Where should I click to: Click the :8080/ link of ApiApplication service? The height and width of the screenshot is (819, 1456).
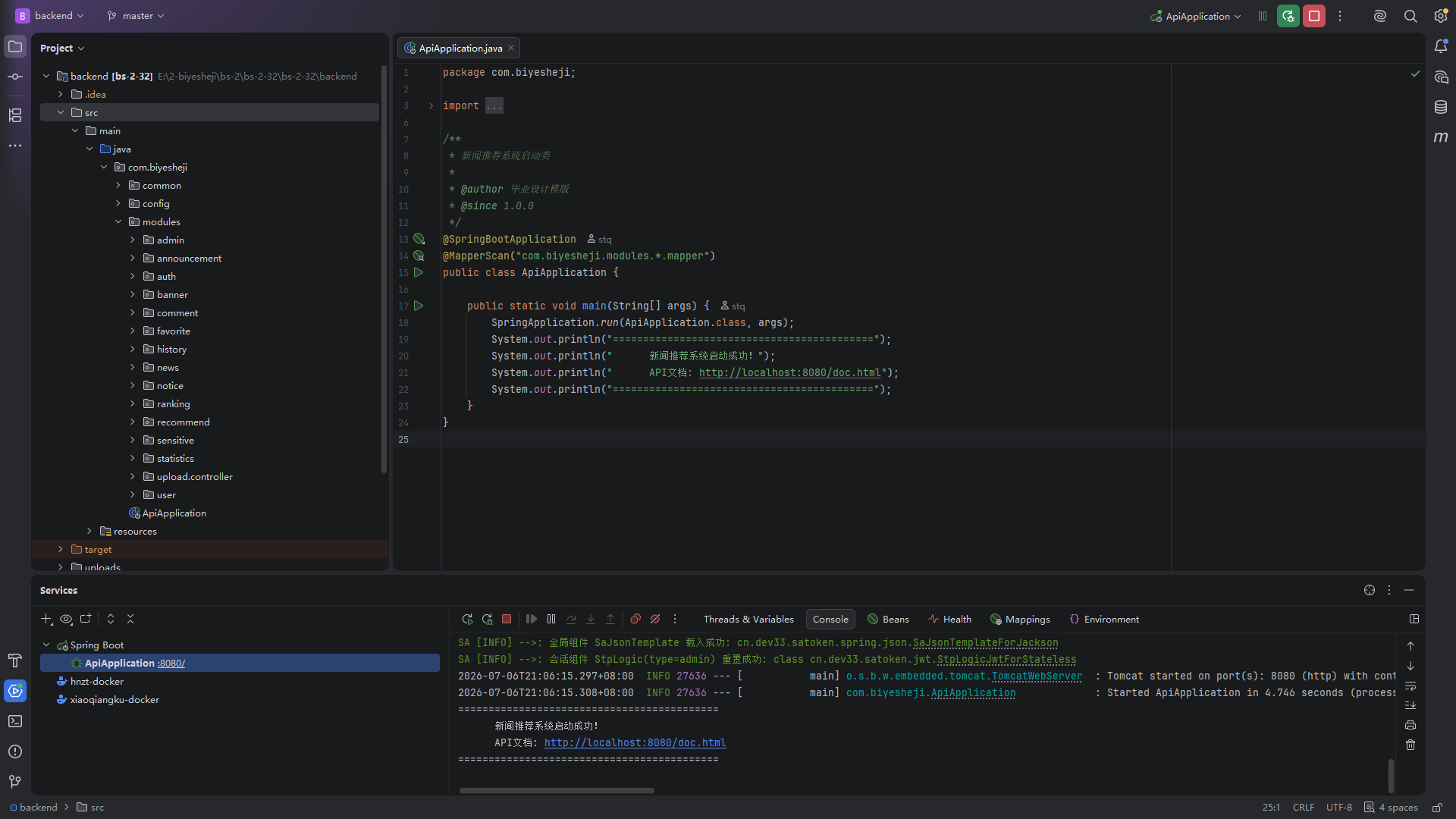(x=171, y=663)
